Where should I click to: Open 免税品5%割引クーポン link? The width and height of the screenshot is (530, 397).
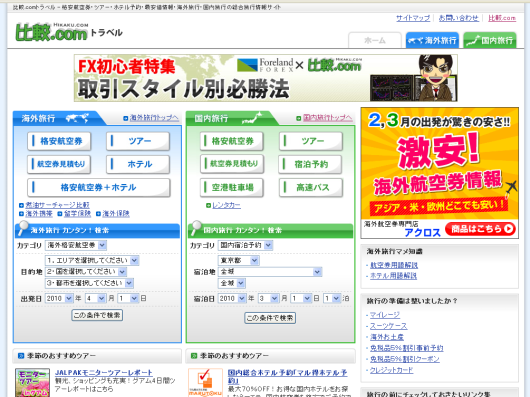click(405, 359)
